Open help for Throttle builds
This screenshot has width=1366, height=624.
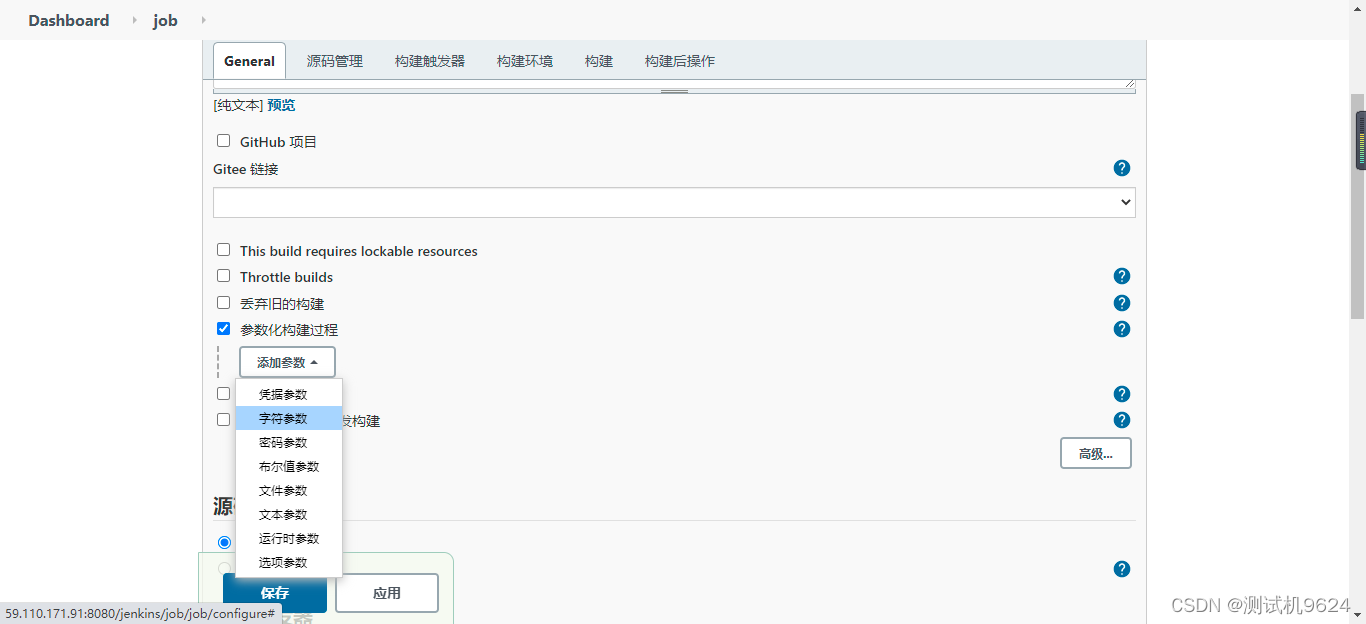click(x=1122, y=276)
